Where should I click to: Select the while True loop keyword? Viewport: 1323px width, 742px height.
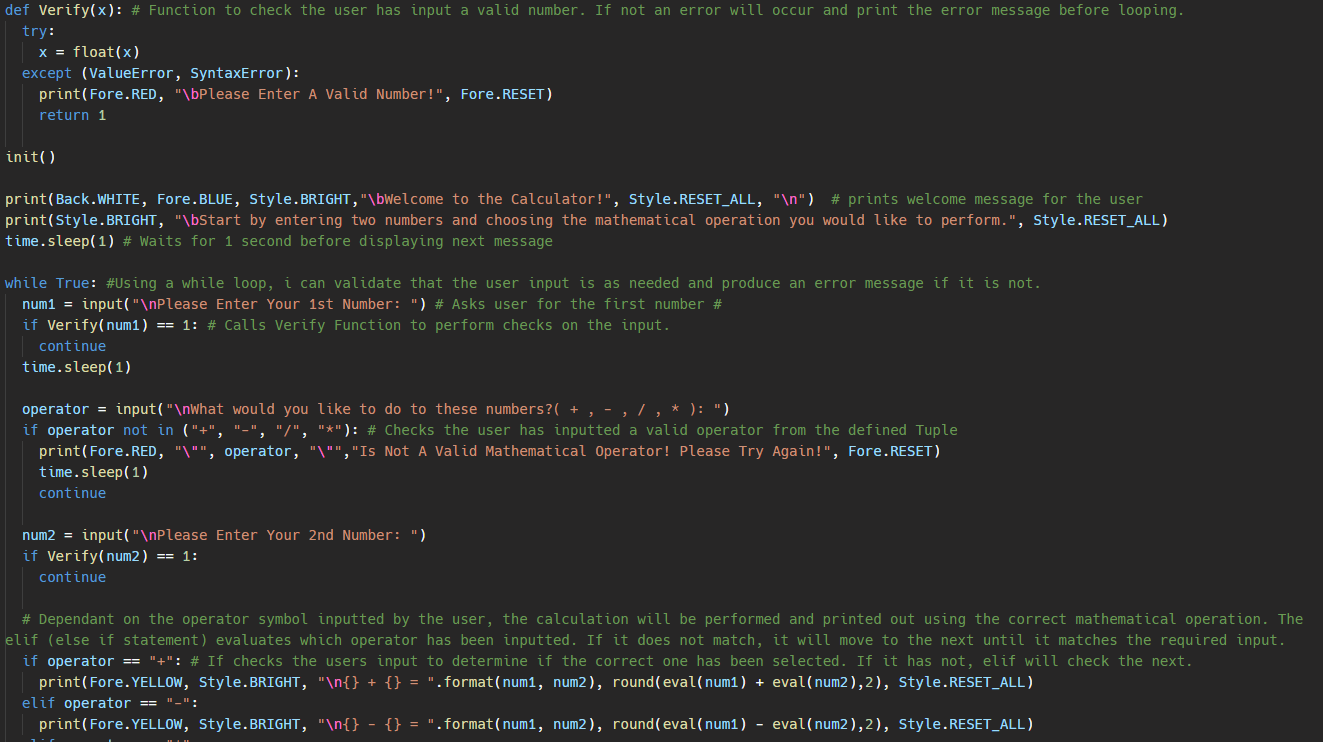(46, 282)
